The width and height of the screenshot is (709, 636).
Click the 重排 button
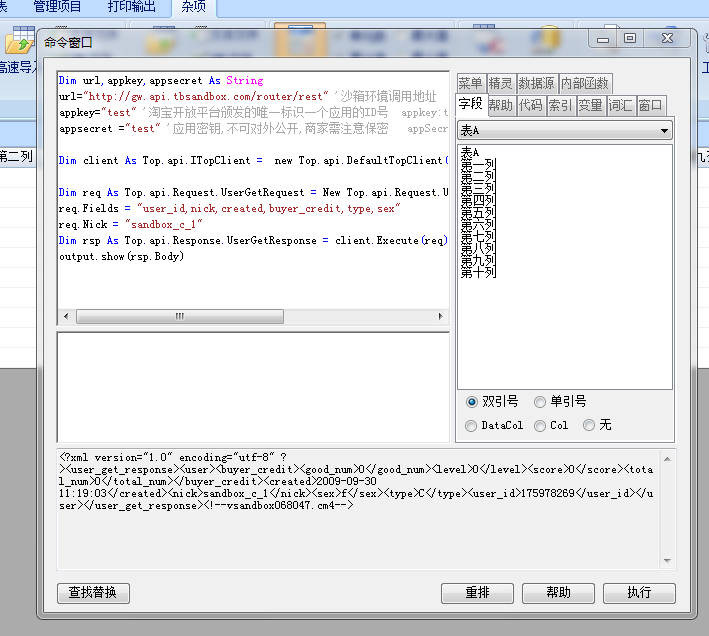click(x=477, y=593)
